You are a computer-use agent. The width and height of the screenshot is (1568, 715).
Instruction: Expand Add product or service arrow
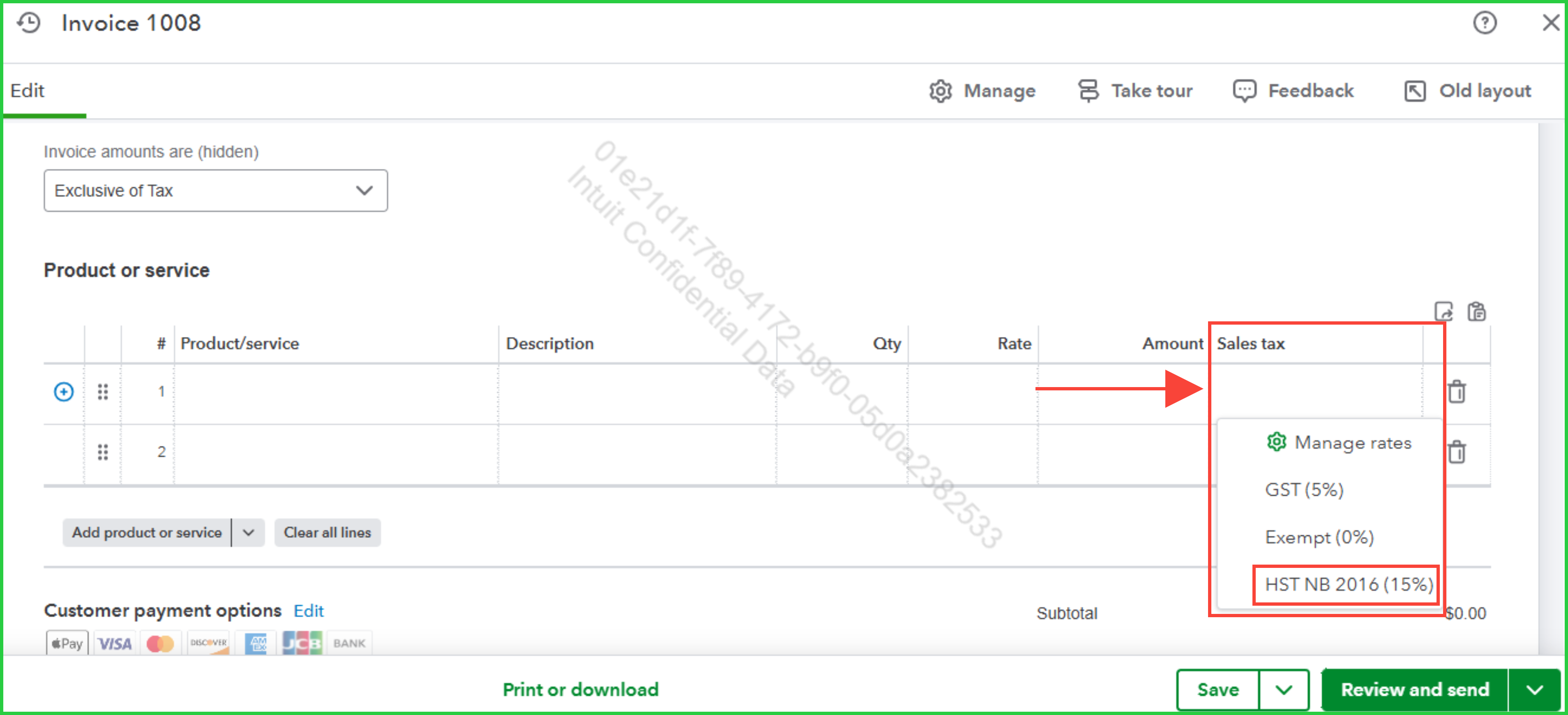point(248,533)
